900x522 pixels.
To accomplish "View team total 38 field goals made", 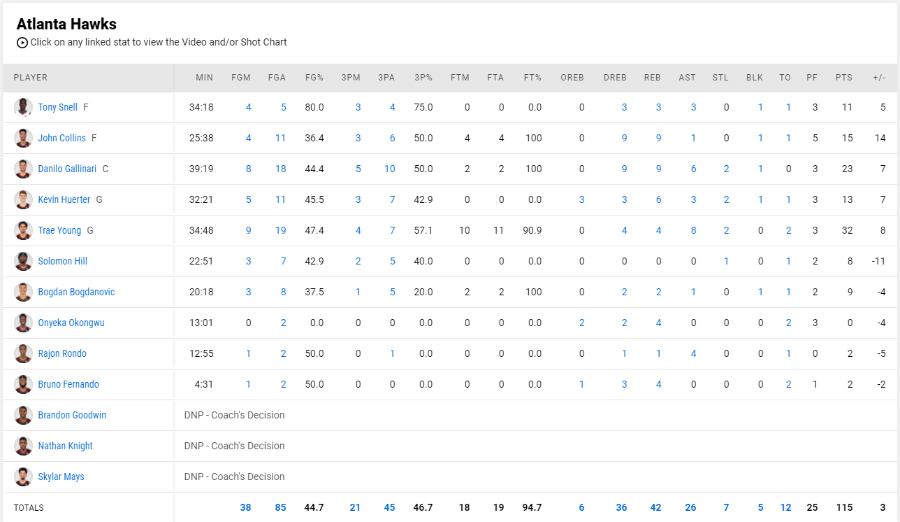I will pyautogui.click(x=246, y=508).
